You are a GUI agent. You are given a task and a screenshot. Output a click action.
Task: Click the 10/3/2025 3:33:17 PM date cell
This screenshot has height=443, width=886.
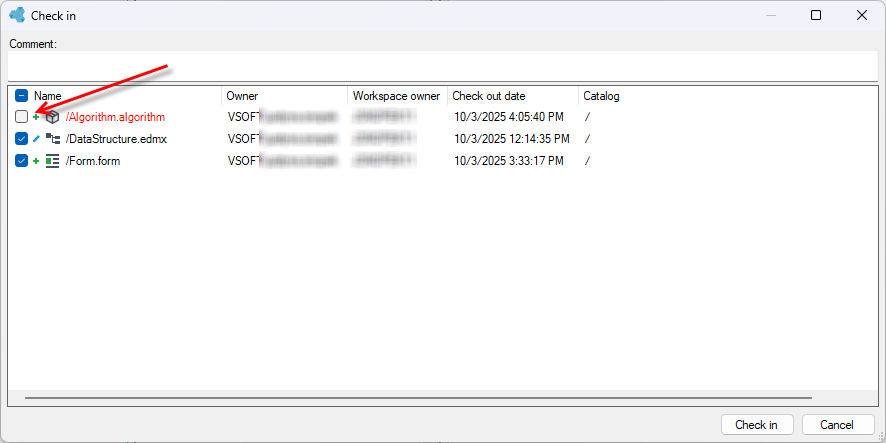(x=509, y=161)
